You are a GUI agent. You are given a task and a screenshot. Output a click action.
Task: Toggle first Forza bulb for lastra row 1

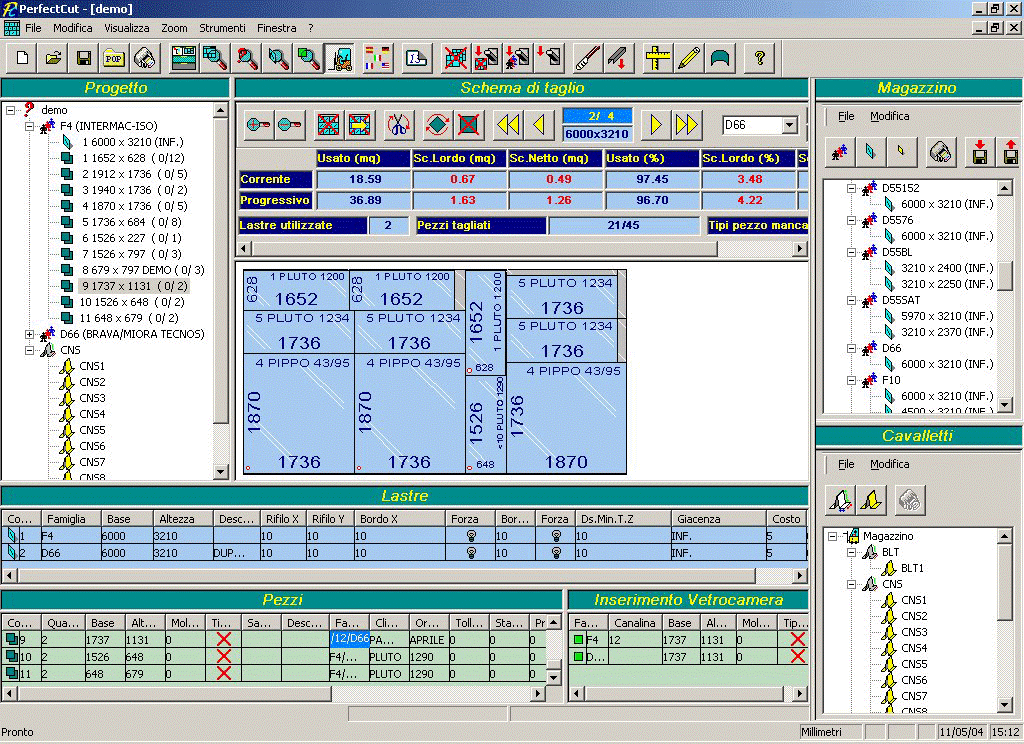tap(471, 536)
